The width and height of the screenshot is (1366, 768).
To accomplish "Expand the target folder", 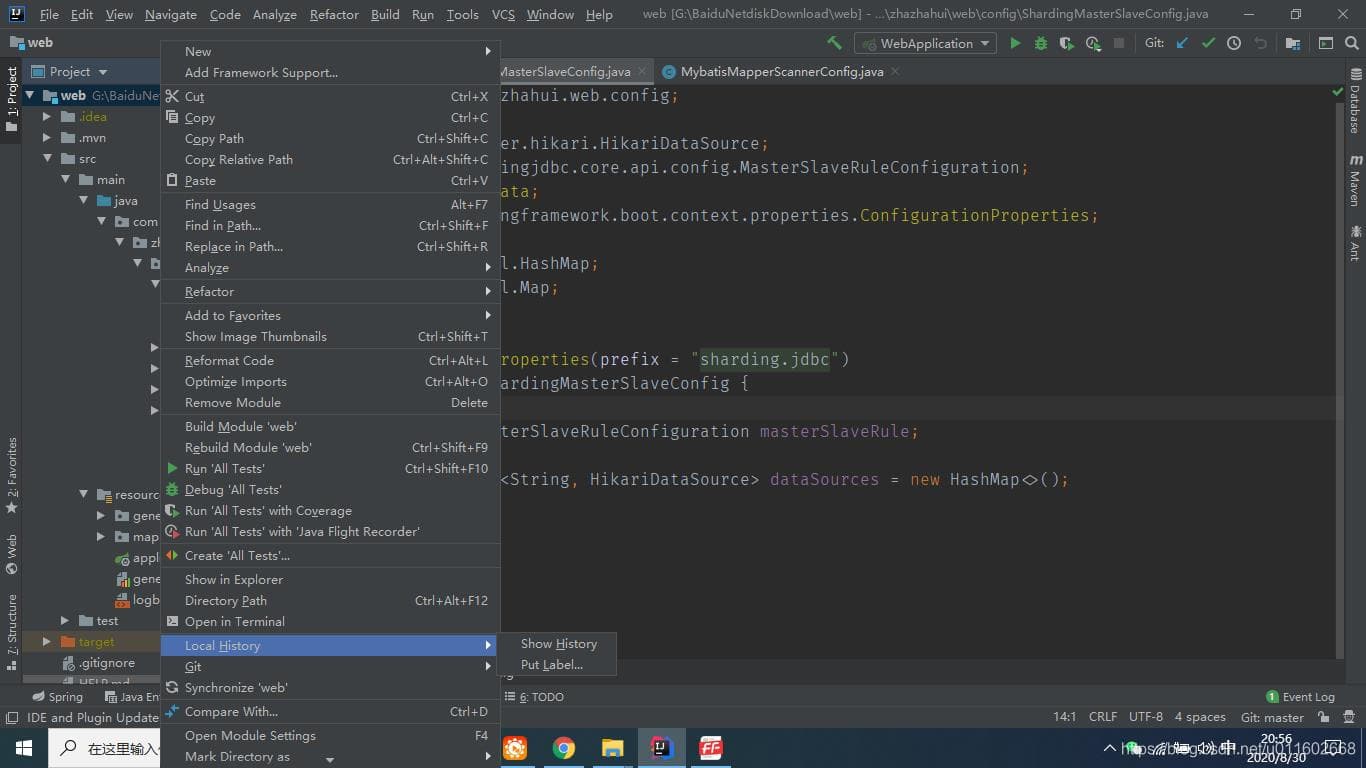I will (x=47, y=642).
